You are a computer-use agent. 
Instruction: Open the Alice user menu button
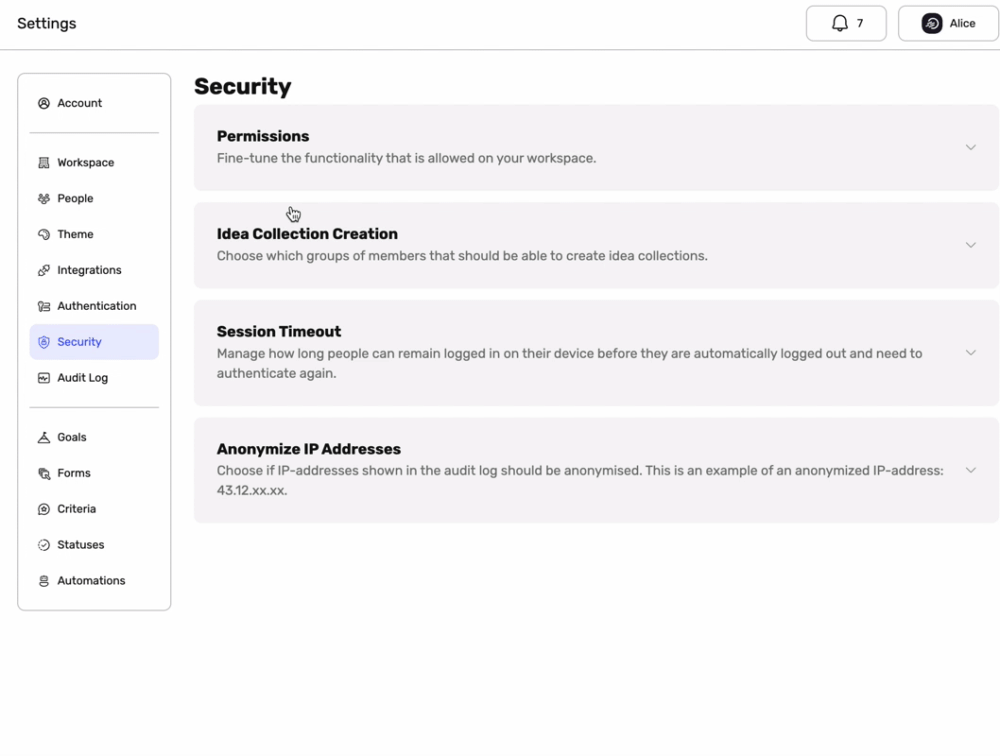(x=948, y=24)
